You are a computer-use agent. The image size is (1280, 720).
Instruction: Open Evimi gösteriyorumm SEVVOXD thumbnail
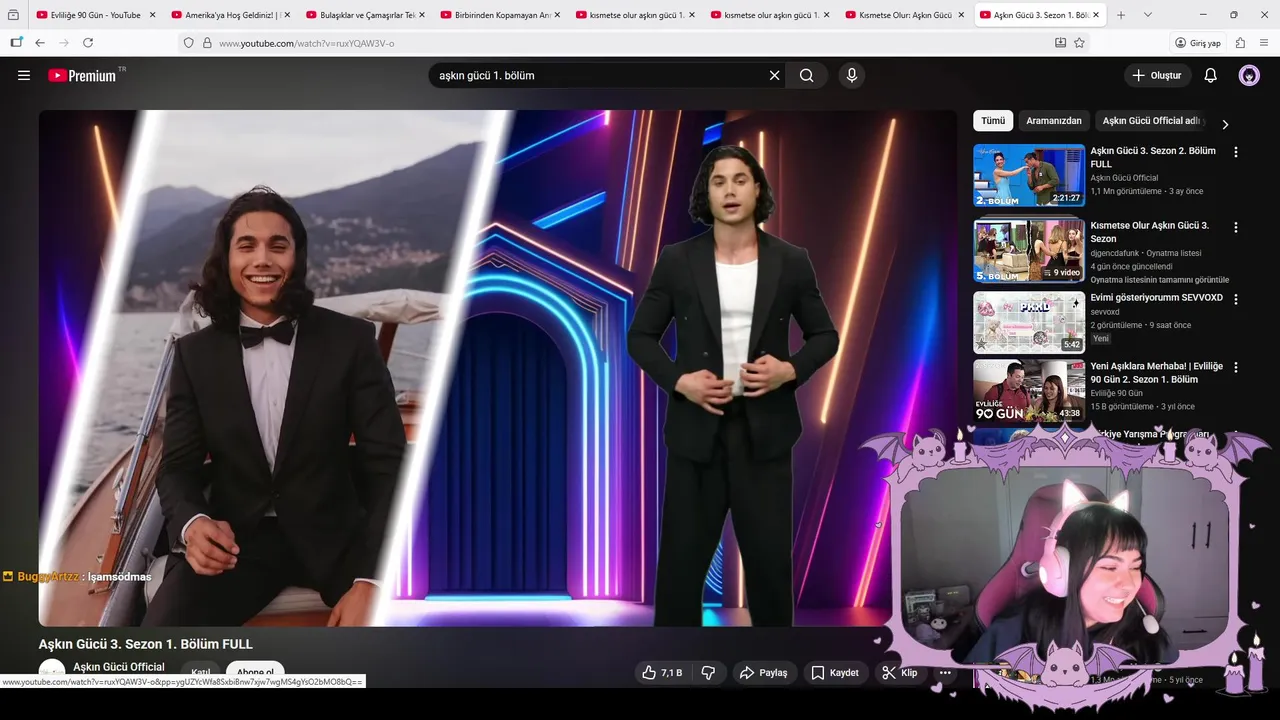click(1029, 322)
